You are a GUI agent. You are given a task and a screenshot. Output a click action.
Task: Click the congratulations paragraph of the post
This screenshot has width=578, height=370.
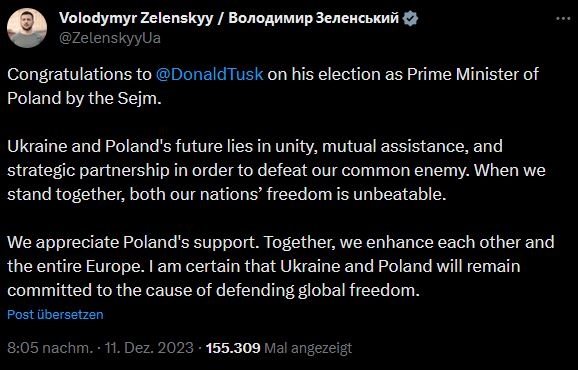(x=273, y=86)
